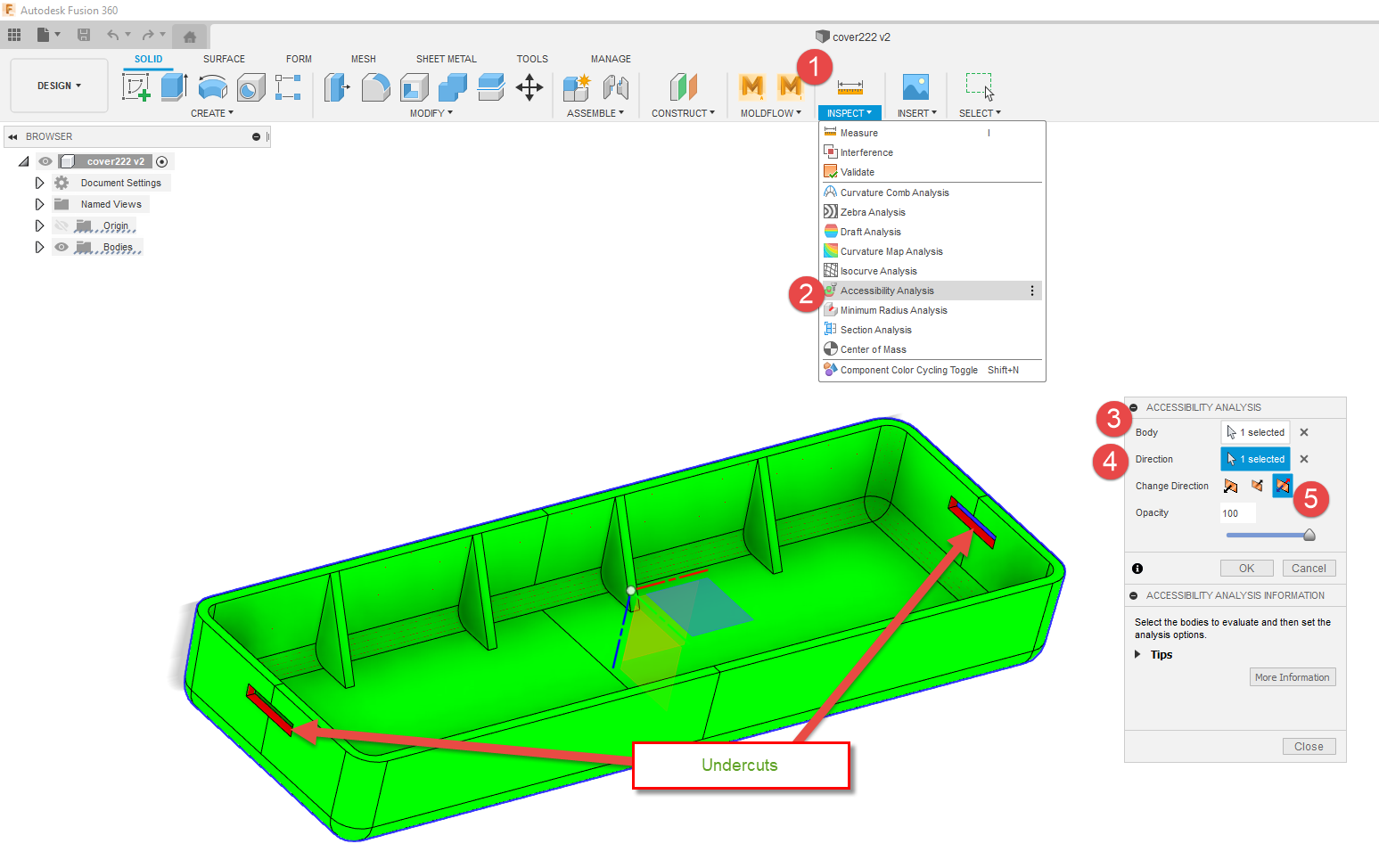
Task: Click the Undo arrow
Action: pos(113,35)
